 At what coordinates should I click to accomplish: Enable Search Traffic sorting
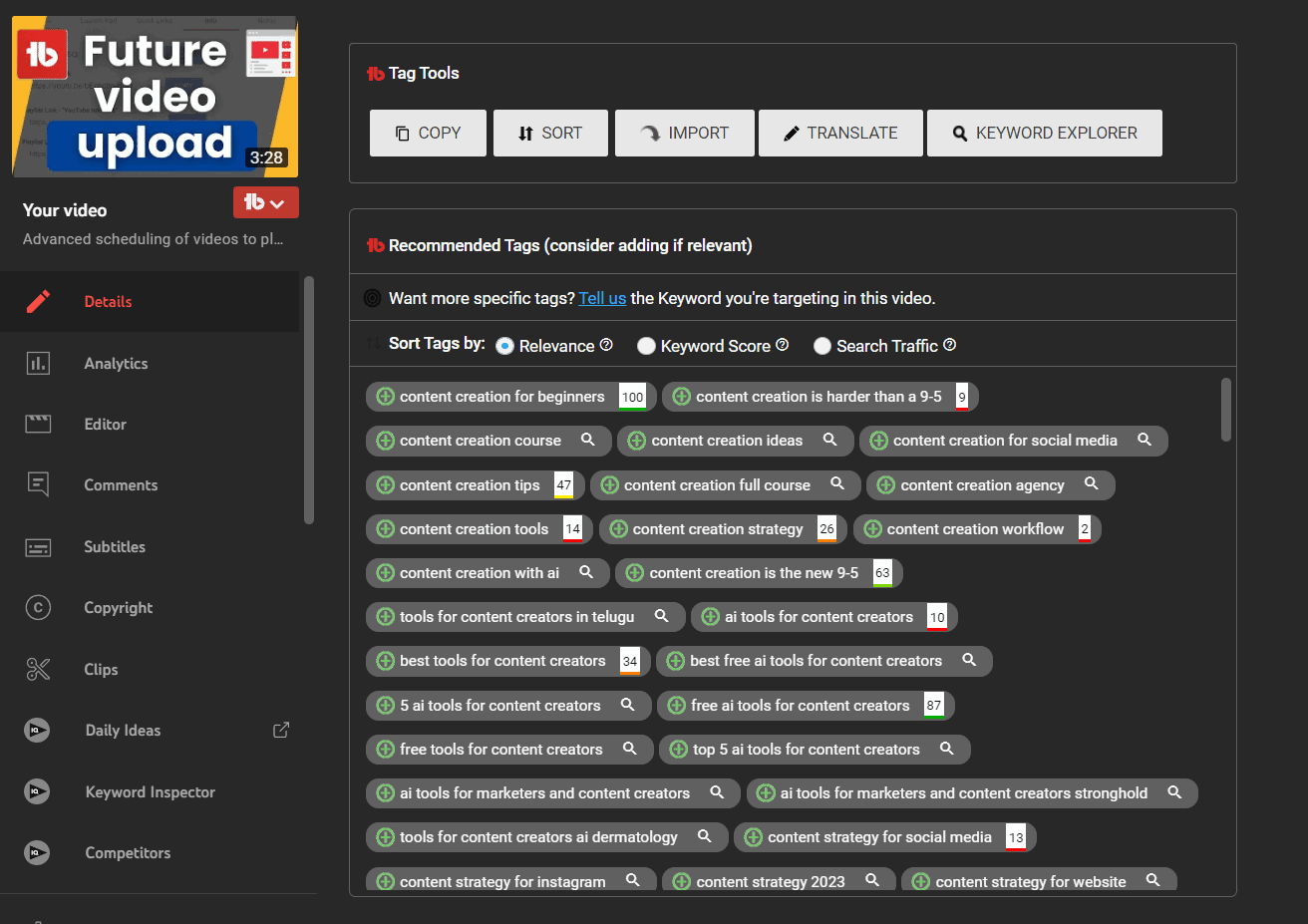821,345
